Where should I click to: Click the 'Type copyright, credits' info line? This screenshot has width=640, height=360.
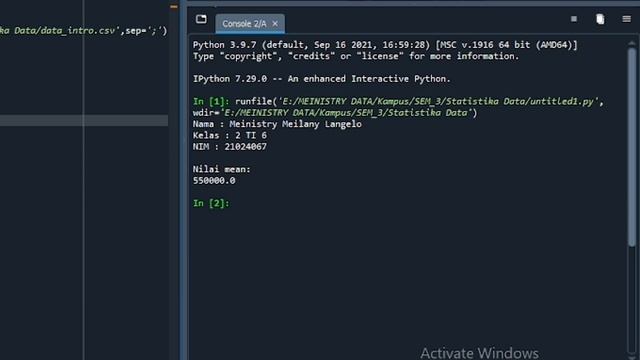tap(356, 56)
